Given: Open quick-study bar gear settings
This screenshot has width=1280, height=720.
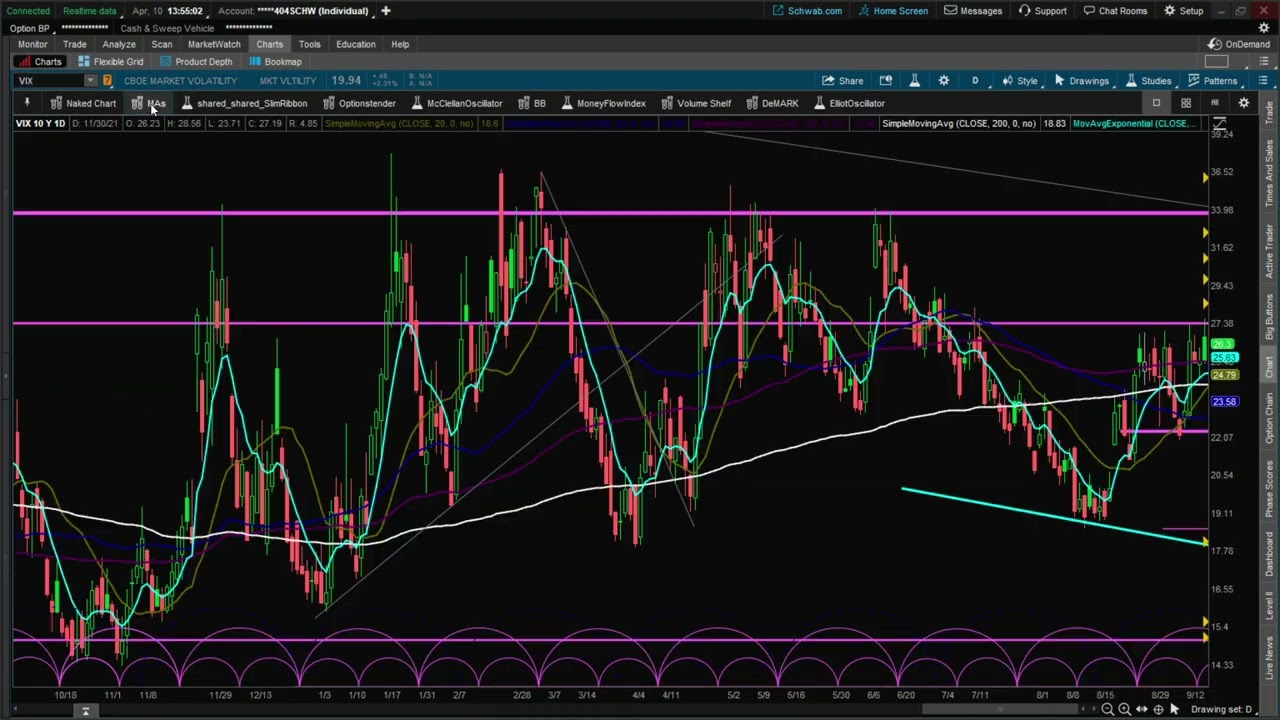Looking at the screenshot, I should click(1243, 103).
